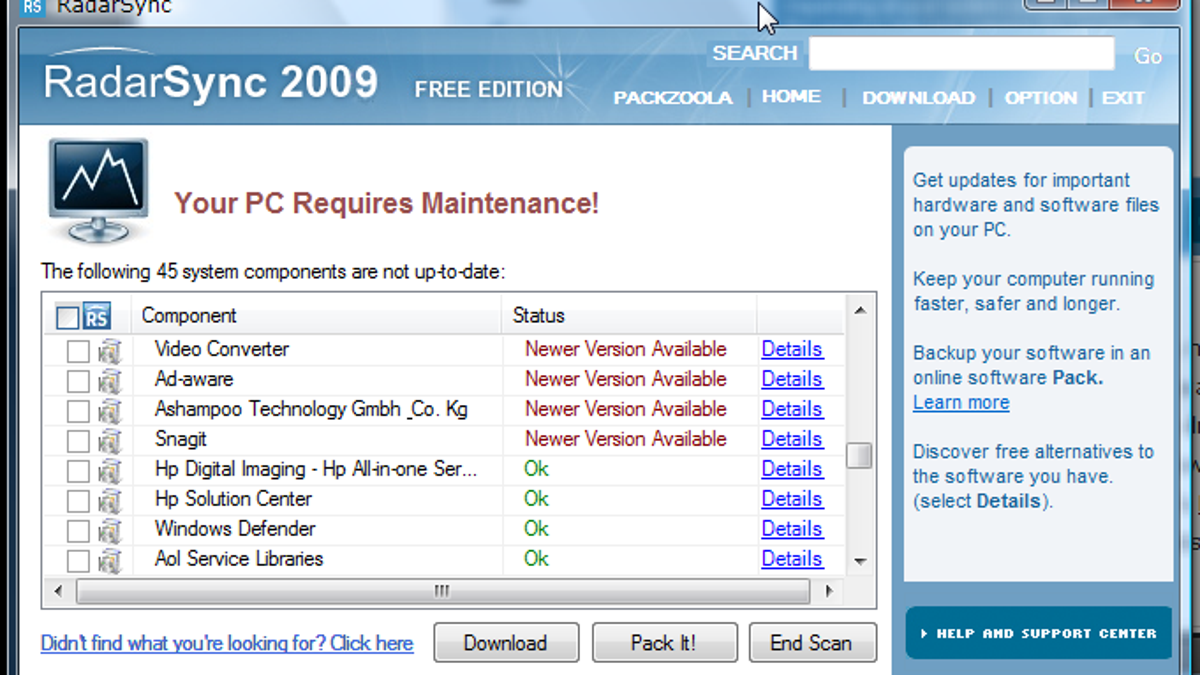Open Help and Support Center
Screen dimensions: 1200x675
[1039, 633]
